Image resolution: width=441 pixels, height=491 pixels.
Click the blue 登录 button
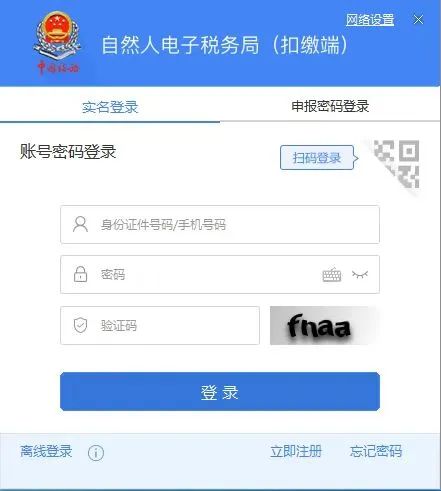click(220, 392)
